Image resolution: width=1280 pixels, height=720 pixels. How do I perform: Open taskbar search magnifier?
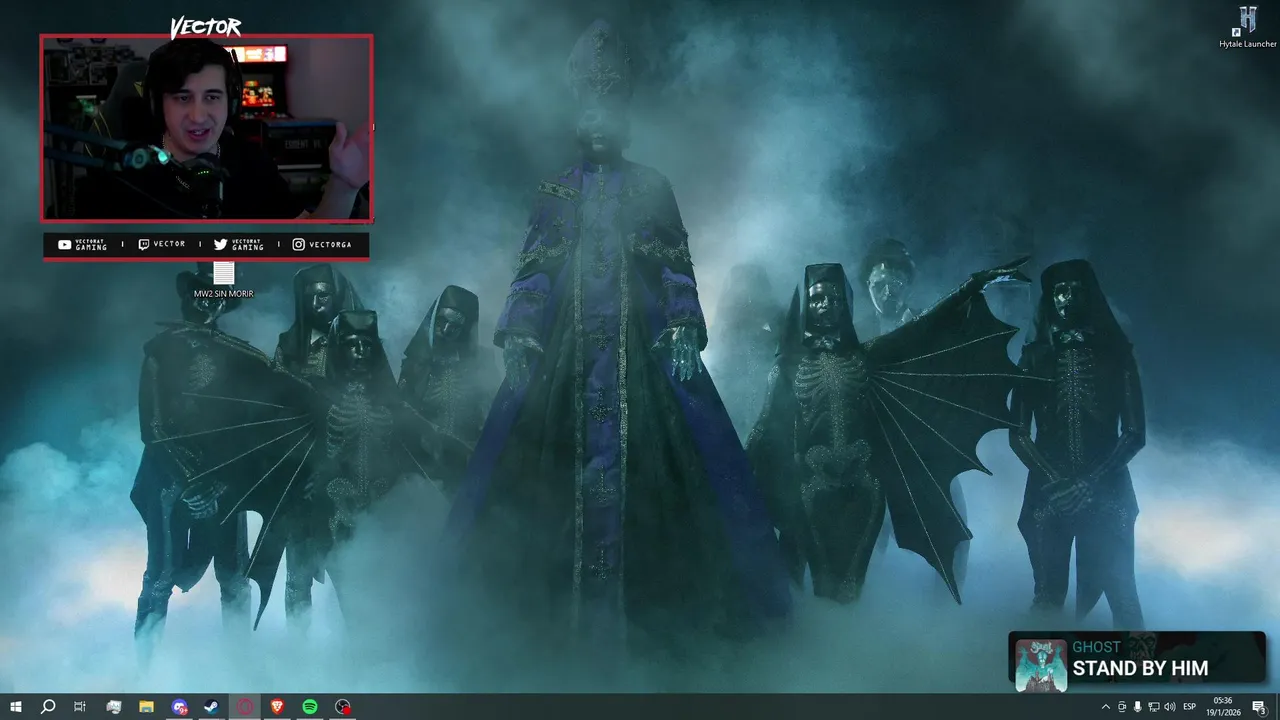47,707
